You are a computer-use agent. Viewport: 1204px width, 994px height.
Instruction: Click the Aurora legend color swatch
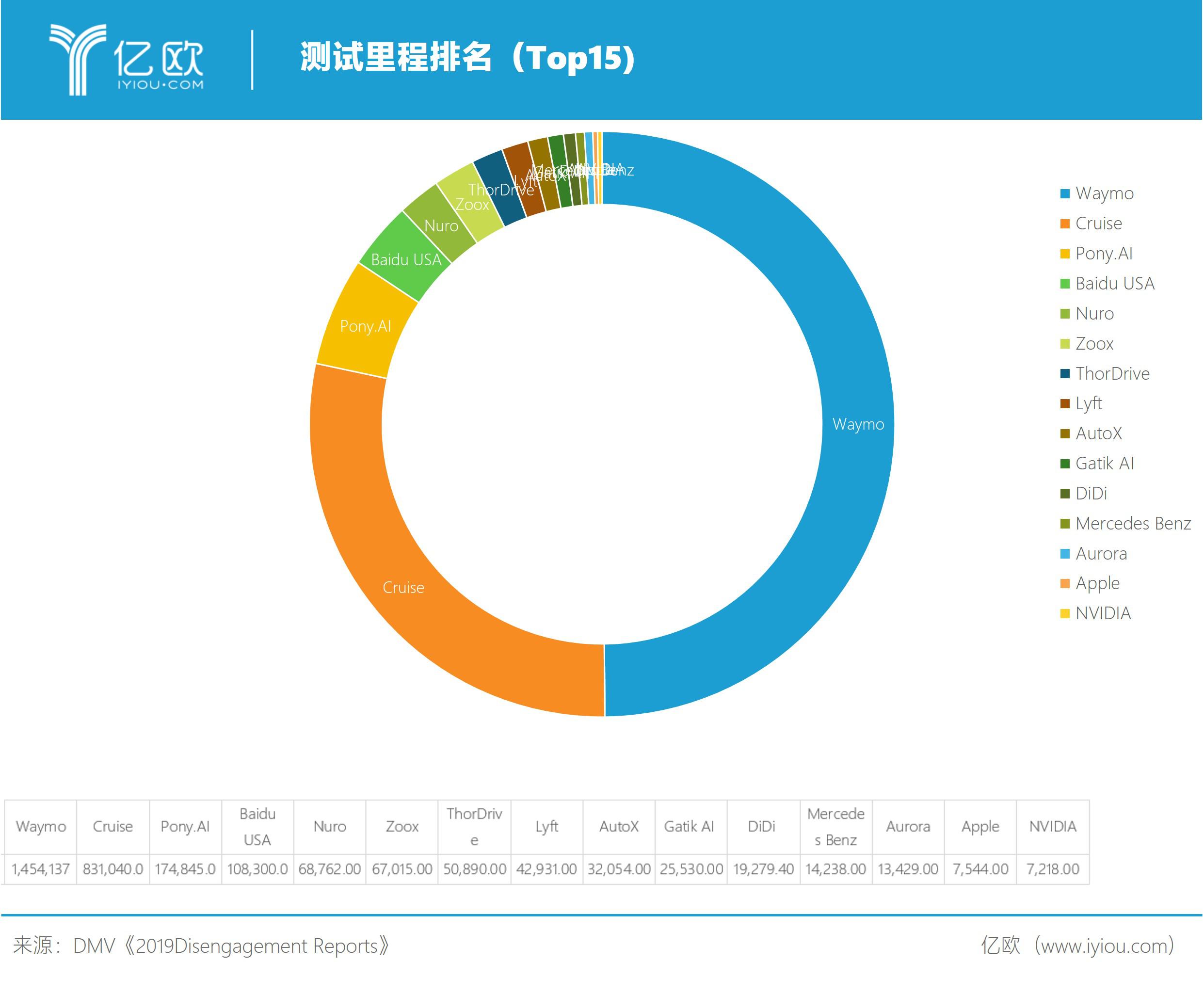point(1065,554)
